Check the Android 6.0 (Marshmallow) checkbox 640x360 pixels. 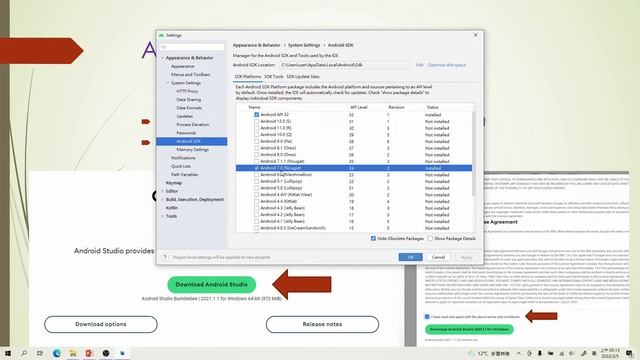256,175
